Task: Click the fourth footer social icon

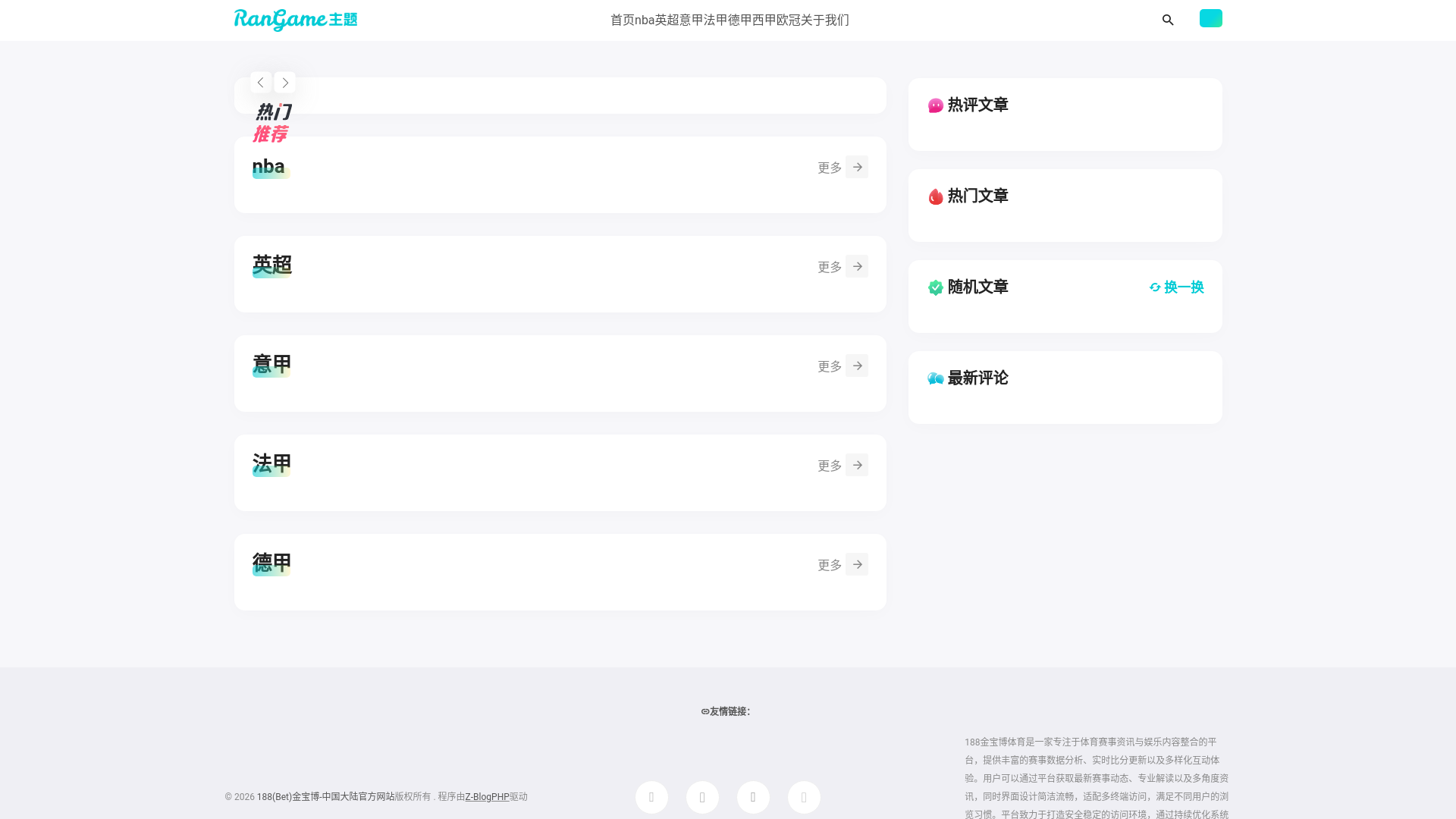Action: 804,797
